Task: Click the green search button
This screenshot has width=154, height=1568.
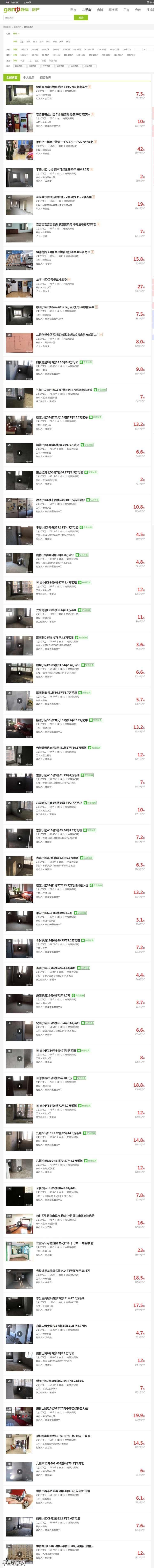Action: (x=81, y=18)
